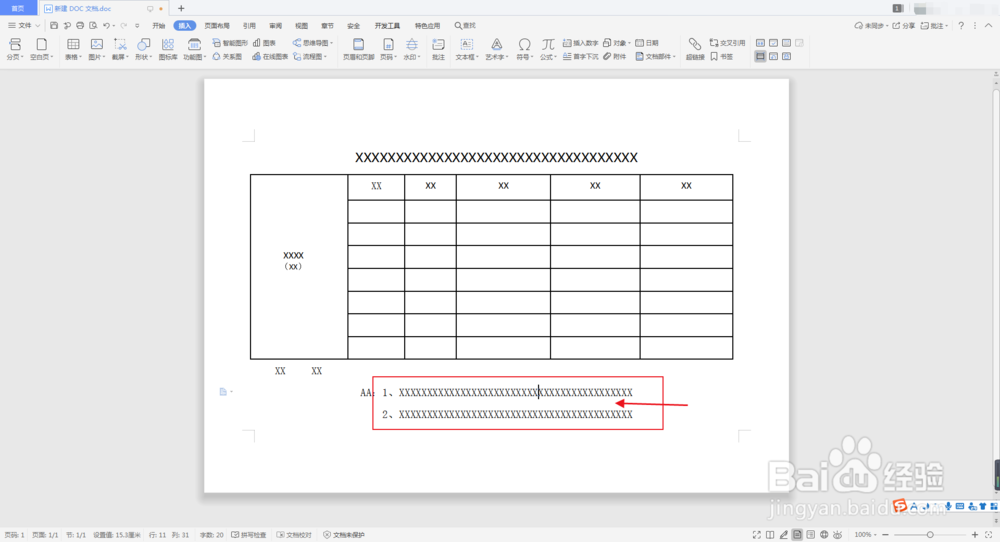The height and width of the screenshot is (542, 1000).
Task: Switch to web layout view in status bar
Action: [x=824, y=535]
